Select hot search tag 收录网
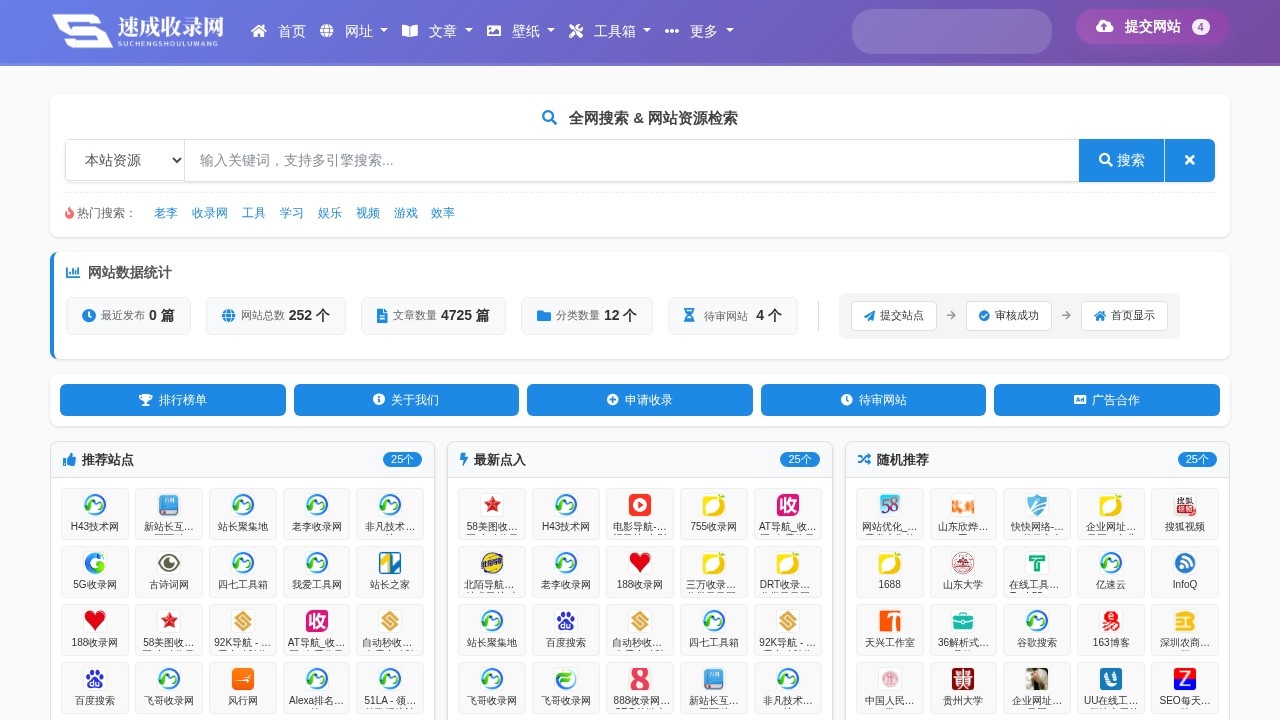 (x=210, y=213)
